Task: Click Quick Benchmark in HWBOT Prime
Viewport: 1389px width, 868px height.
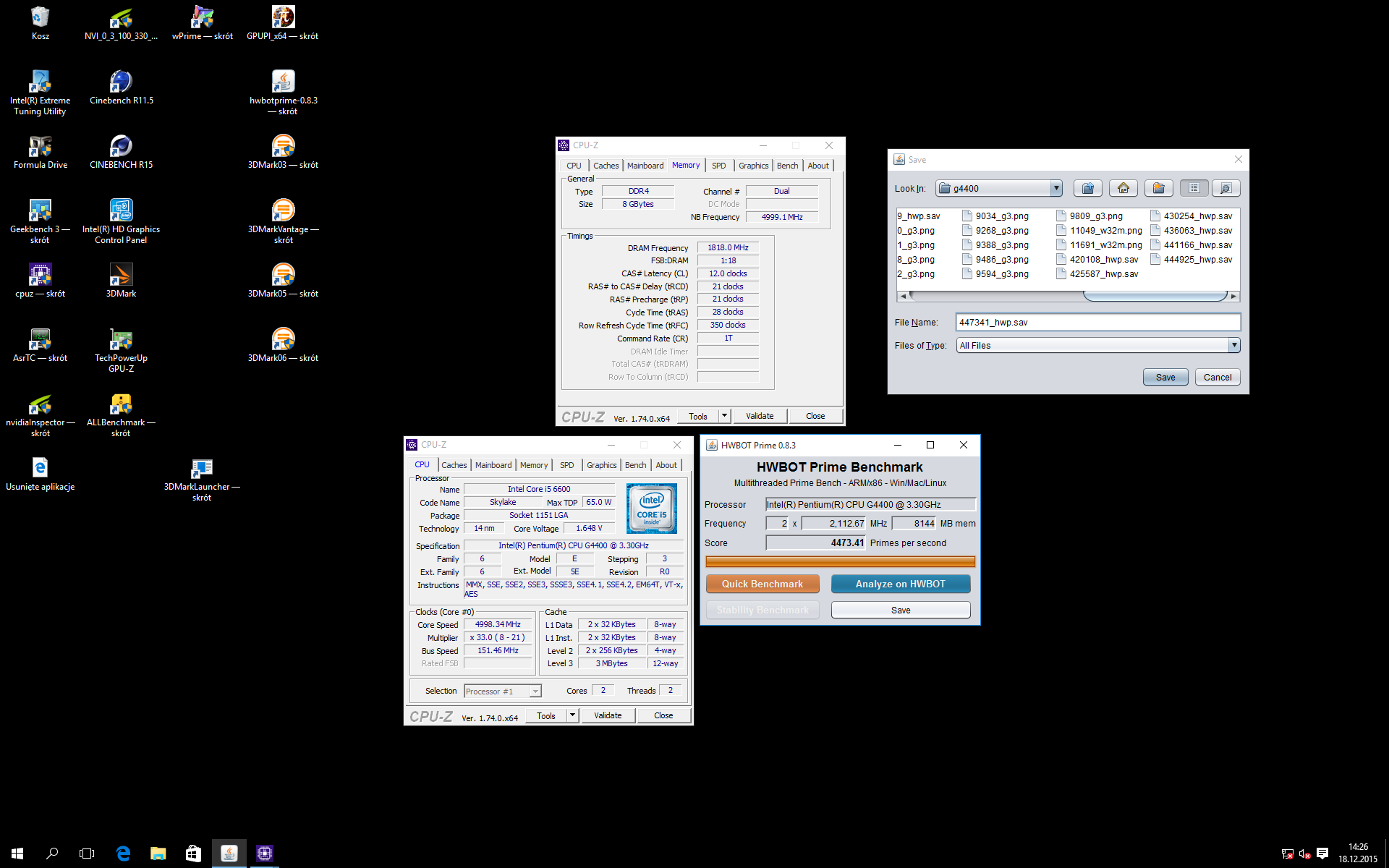Action: [763, 584]
